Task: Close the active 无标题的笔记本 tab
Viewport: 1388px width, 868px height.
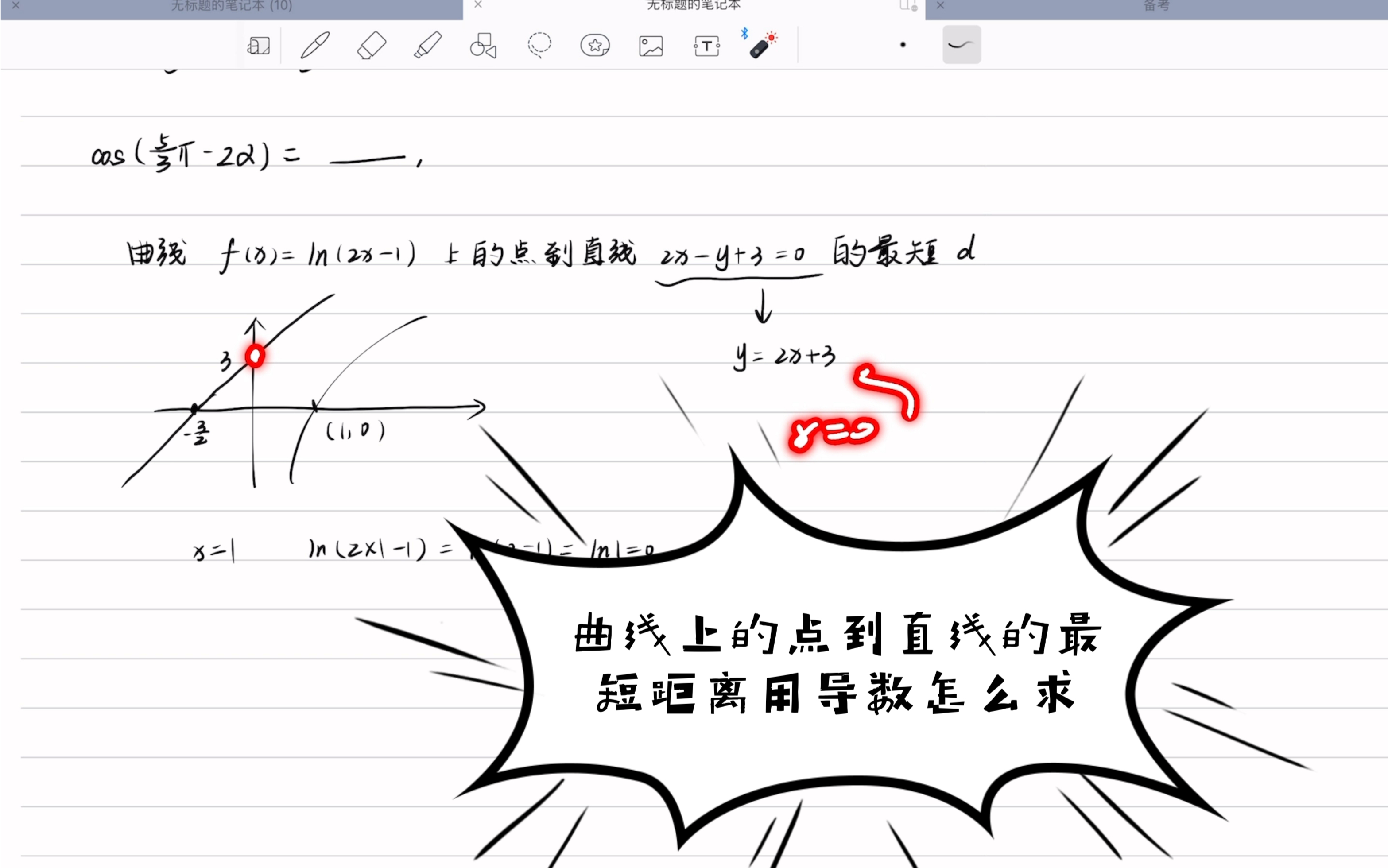Action: tap(477, 4)
